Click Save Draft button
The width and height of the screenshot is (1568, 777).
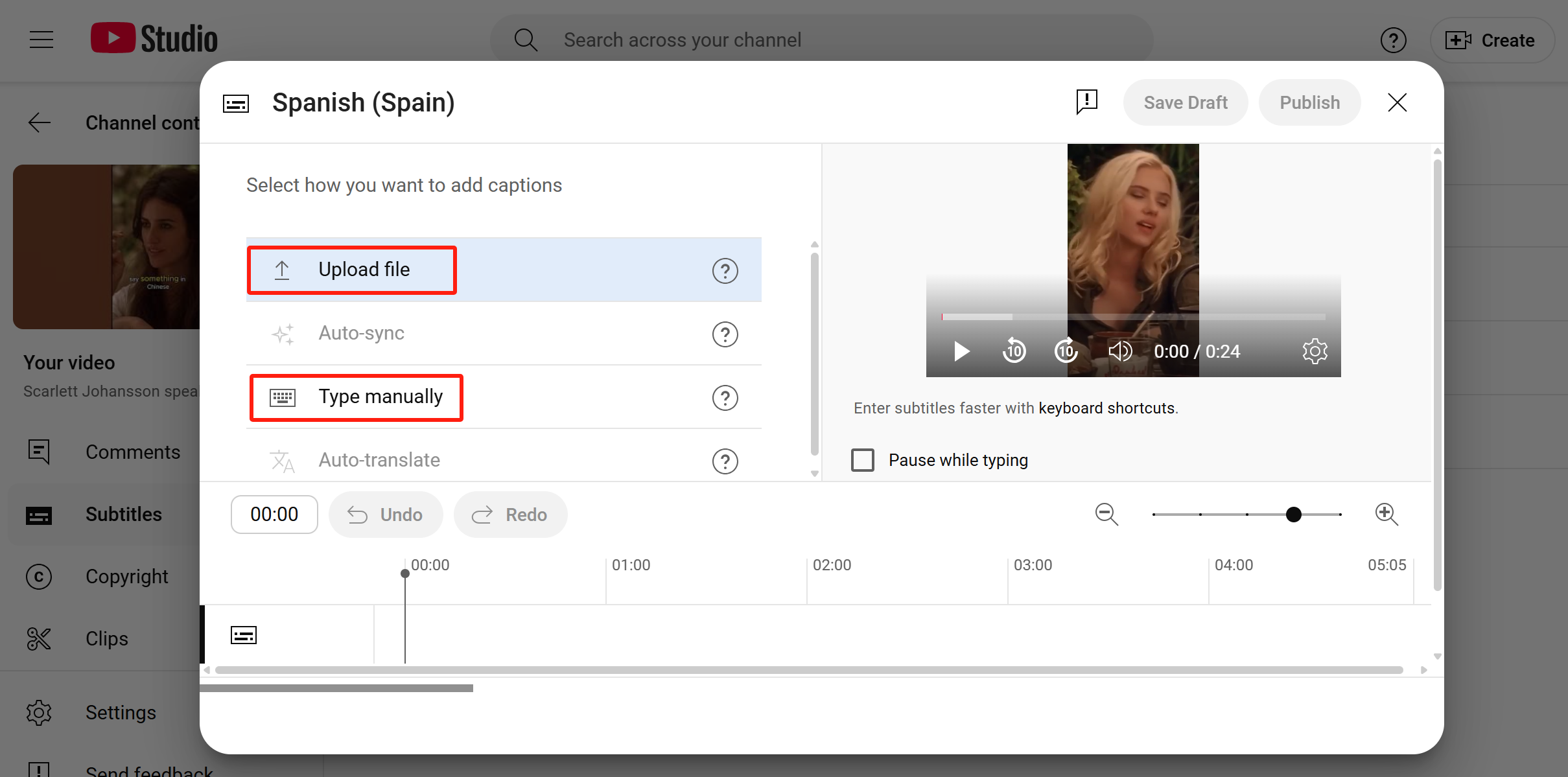pyautogui.click(x=1186, y=102)
